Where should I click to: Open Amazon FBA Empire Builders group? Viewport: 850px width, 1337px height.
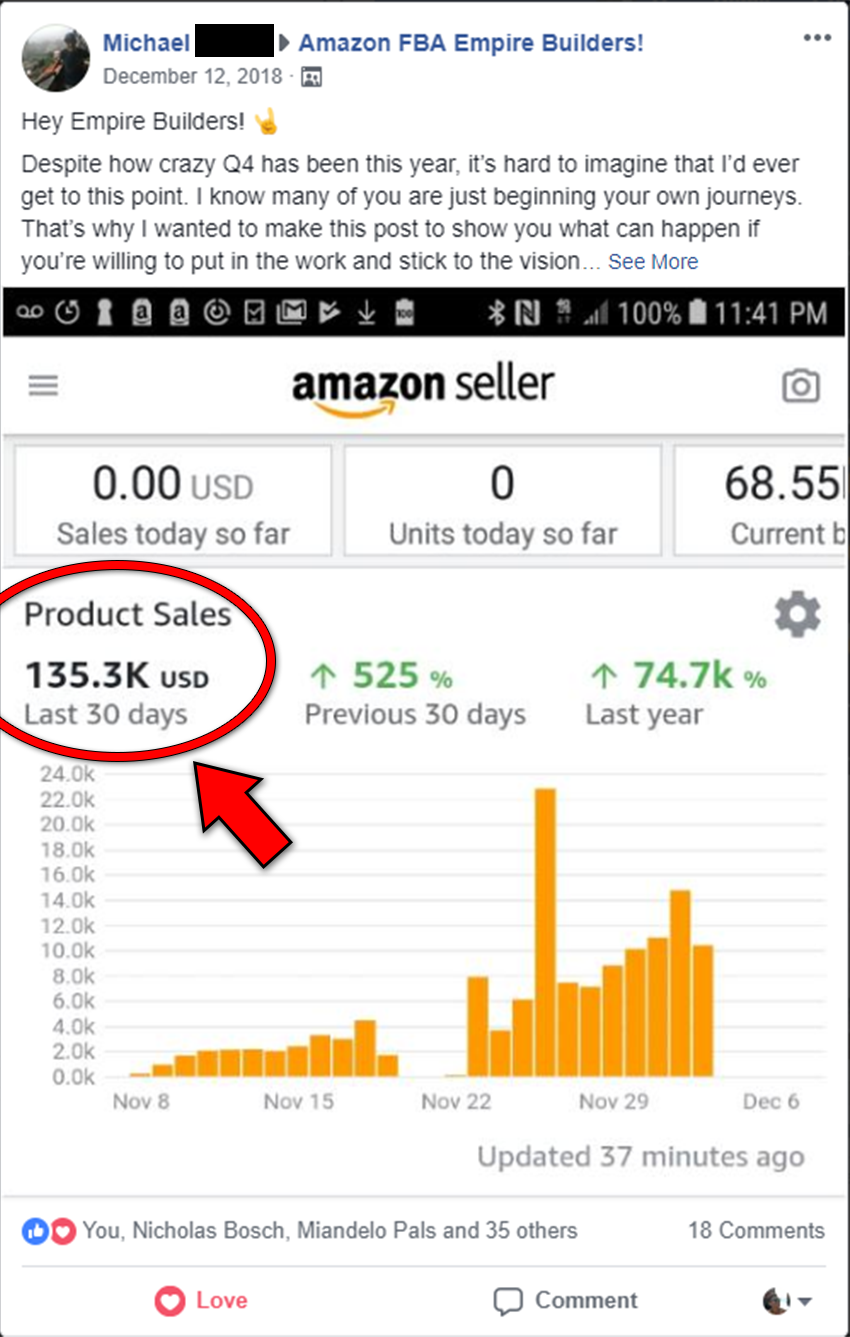471,43
